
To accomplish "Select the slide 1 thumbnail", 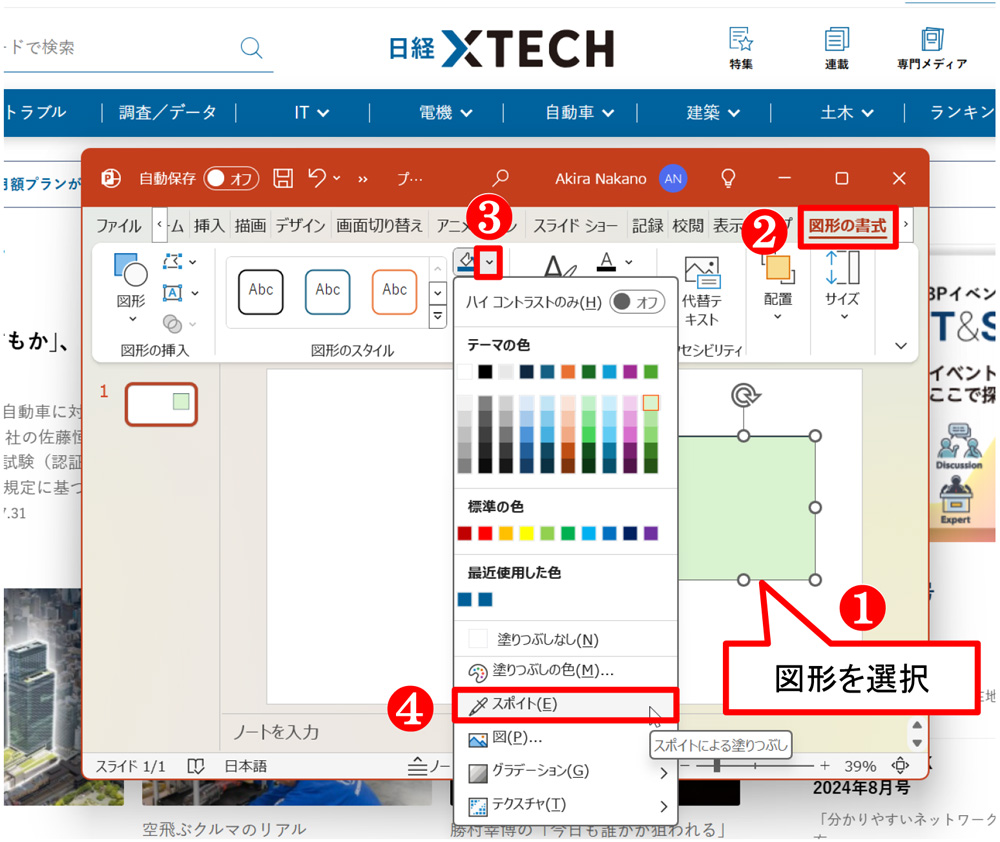I will pyautogui.click(x=161, y=404).
